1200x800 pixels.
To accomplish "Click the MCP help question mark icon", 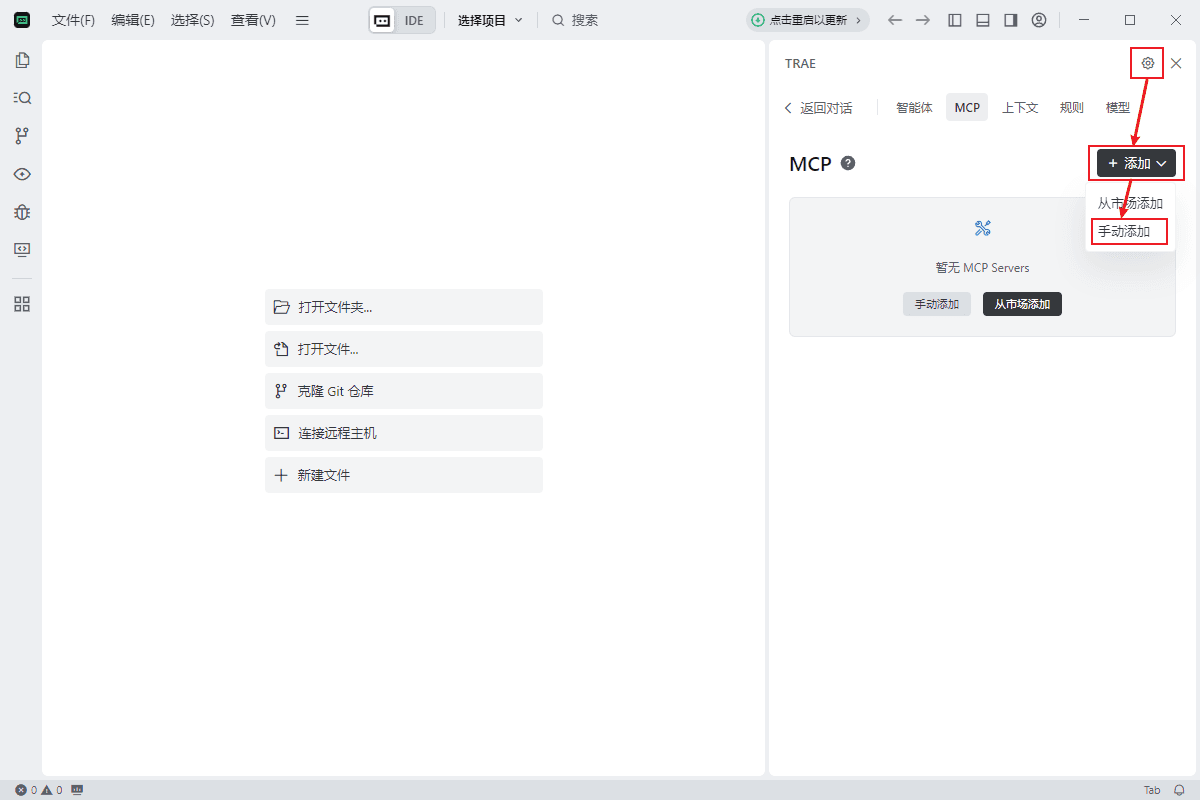I will (x=848, y=163).
